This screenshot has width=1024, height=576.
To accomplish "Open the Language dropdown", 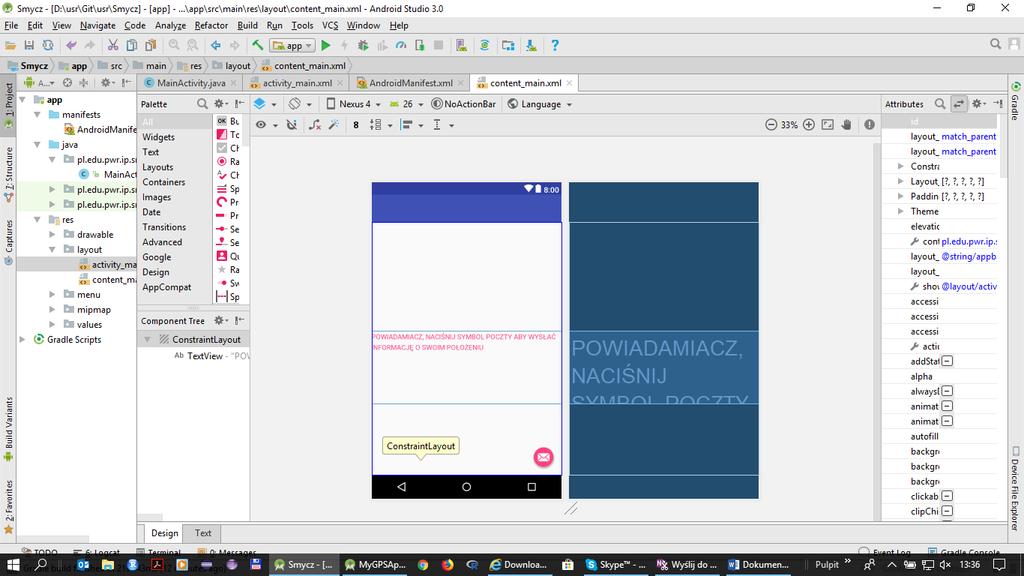I will tap(540, 104).
